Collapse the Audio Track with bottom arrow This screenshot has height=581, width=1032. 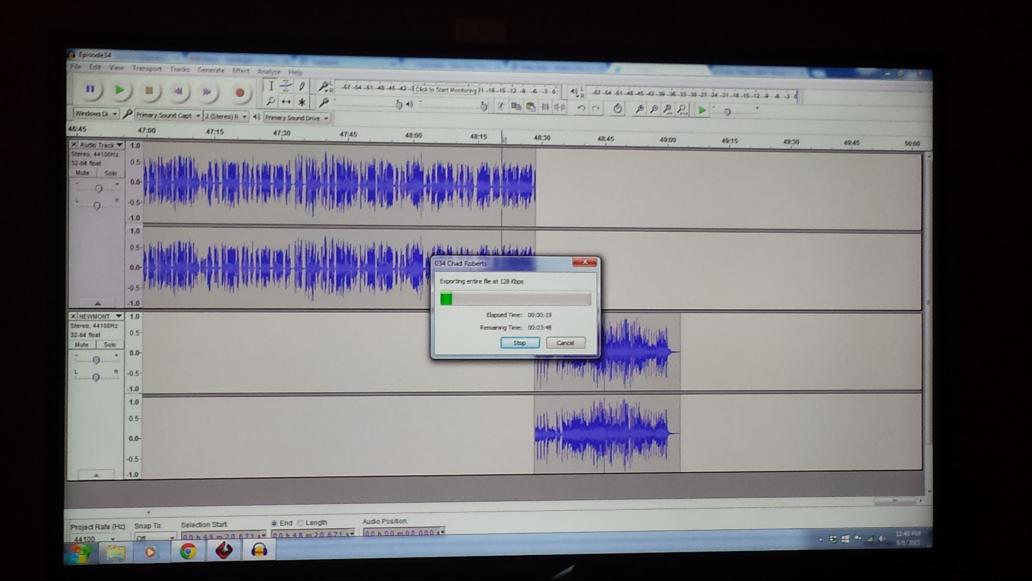tap(97, 303)
